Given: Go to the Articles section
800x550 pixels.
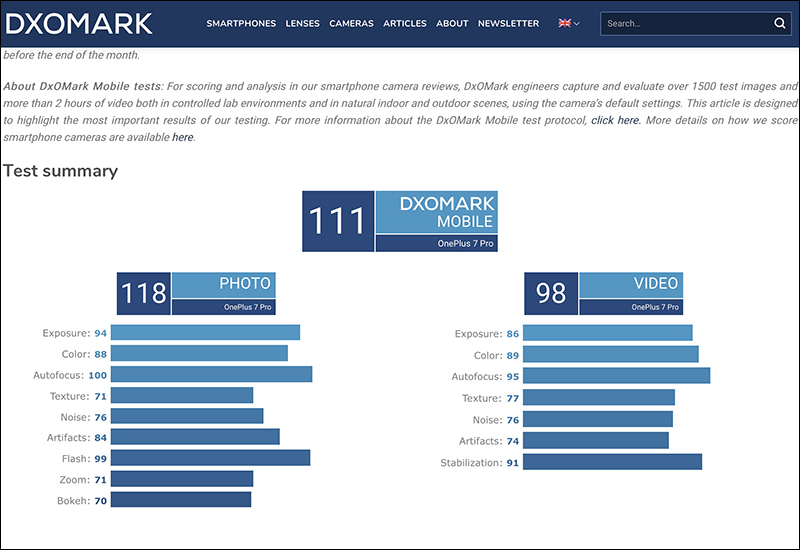Looking at the screenshot, I should (x=405, y=23).
